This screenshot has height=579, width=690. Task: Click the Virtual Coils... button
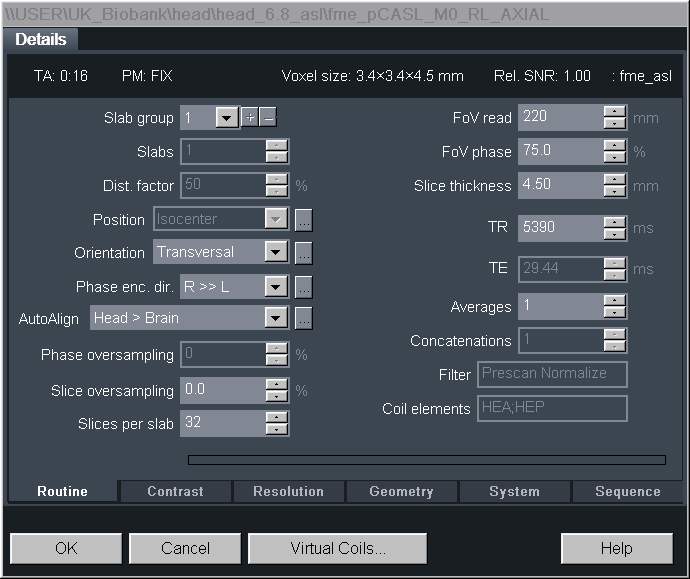(337, 548)
